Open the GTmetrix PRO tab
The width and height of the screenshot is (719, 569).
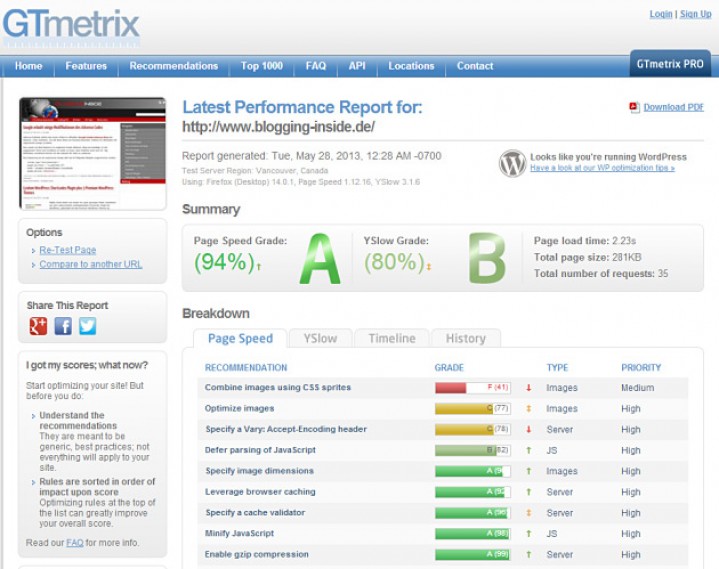pos(670,64)
